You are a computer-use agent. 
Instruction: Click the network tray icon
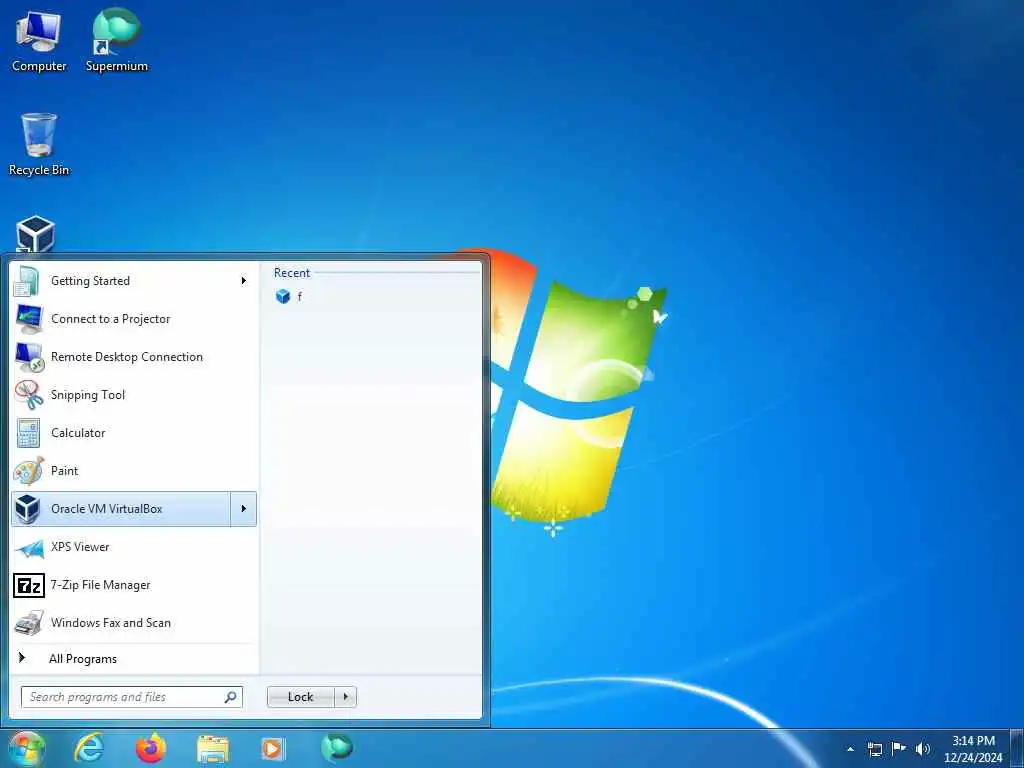tap(874, 749)
